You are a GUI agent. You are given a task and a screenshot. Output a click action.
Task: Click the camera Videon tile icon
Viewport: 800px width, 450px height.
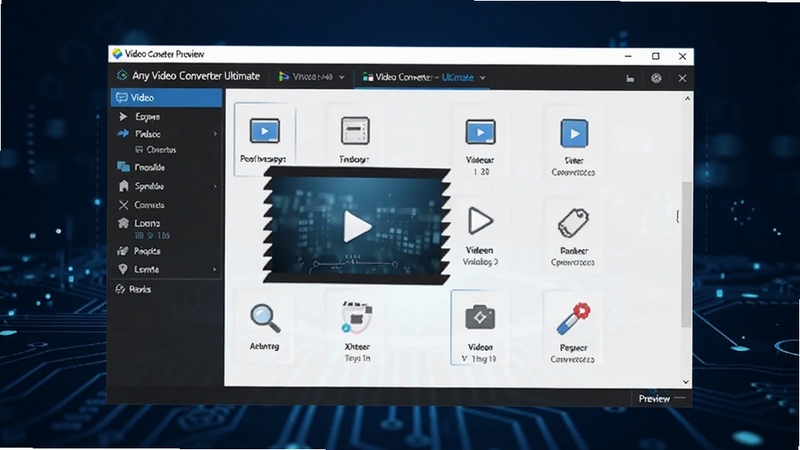480,317
